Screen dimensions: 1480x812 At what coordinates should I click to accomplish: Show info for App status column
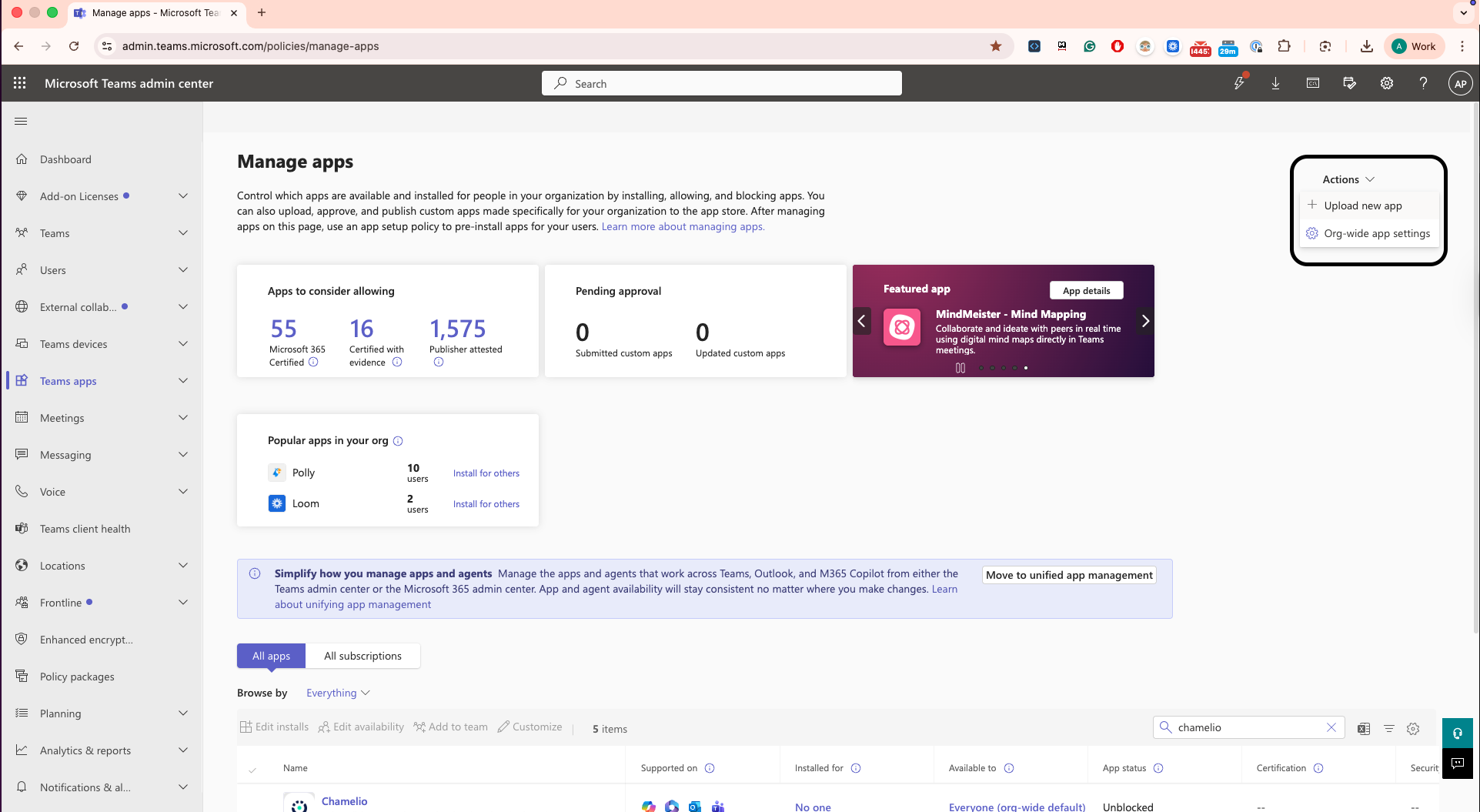coord(1158,768)
